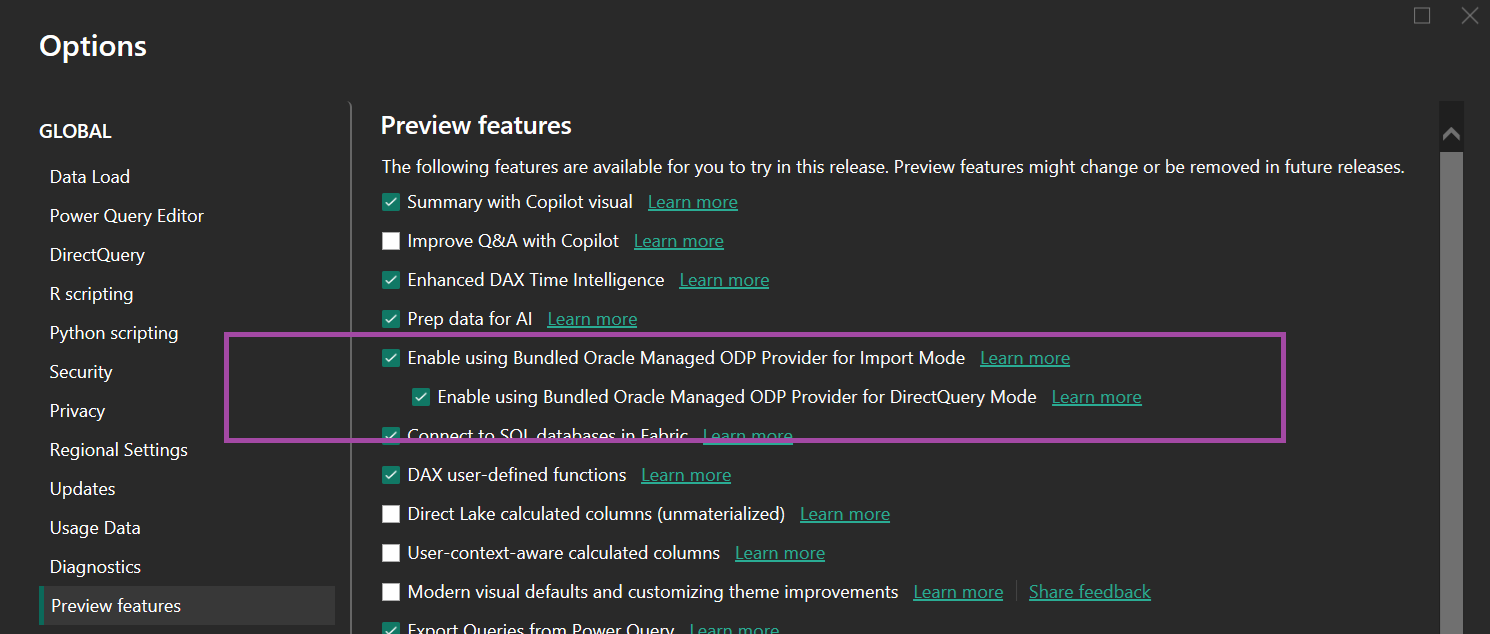Viewport: 1490px width, 634px height.
Task: Open Learn more for Summary with Copilot
Action: tap(693, 202)
